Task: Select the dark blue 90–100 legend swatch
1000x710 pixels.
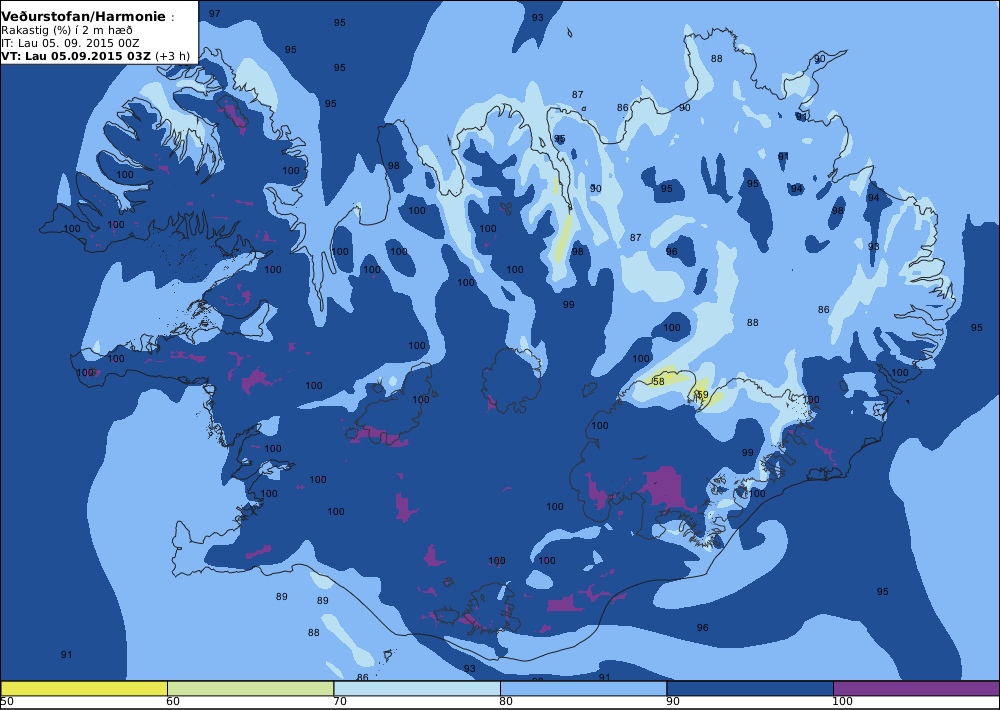Action: 750,688
